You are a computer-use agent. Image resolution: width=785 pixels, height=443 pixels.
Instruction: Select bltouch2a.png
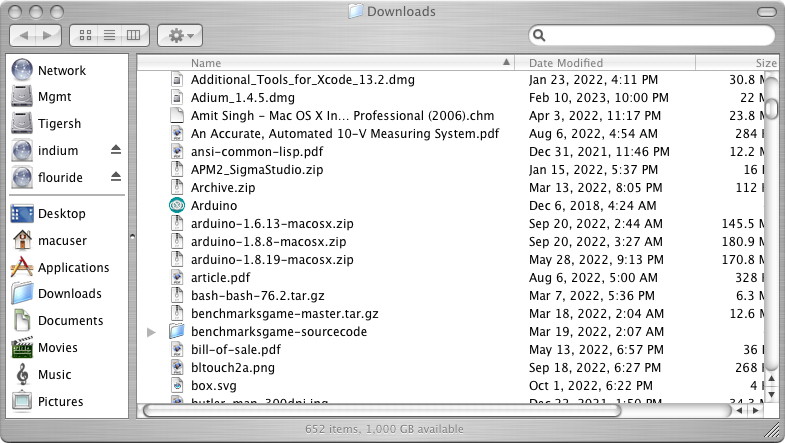(x=233, y=368)
